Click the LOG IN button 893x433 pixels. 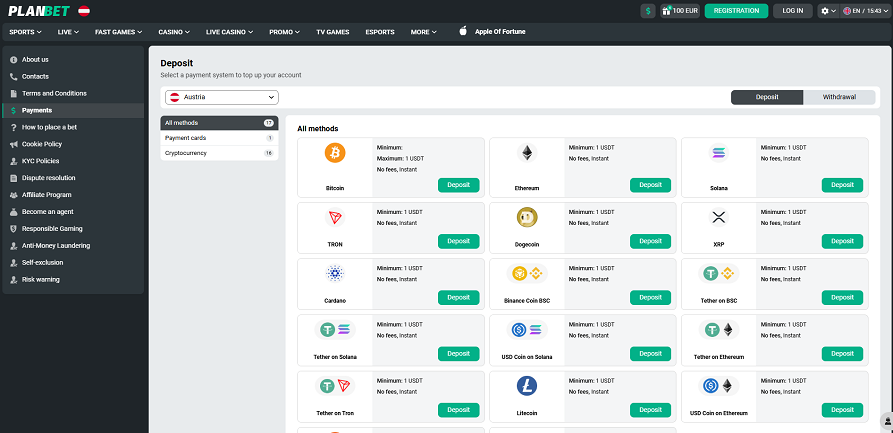pyautogui.click(x=792, y=11)
